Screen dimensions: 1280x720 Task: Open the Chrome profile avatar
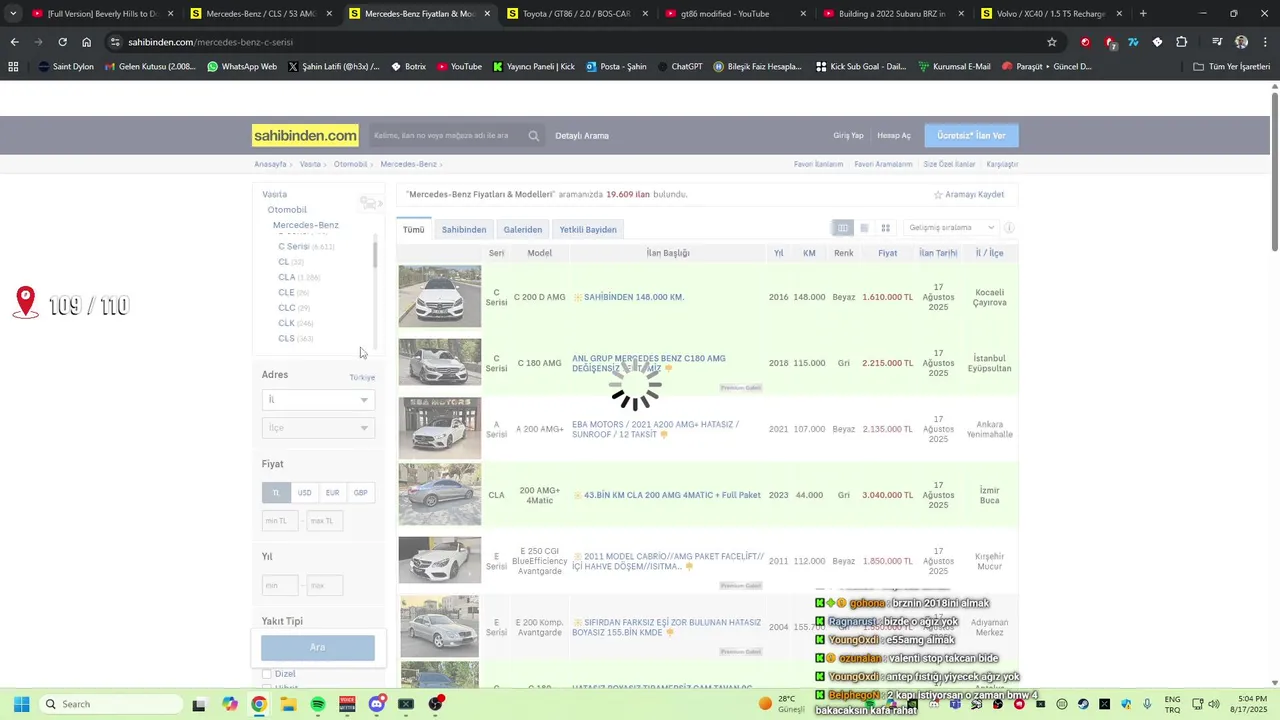tap(1241, 42)
